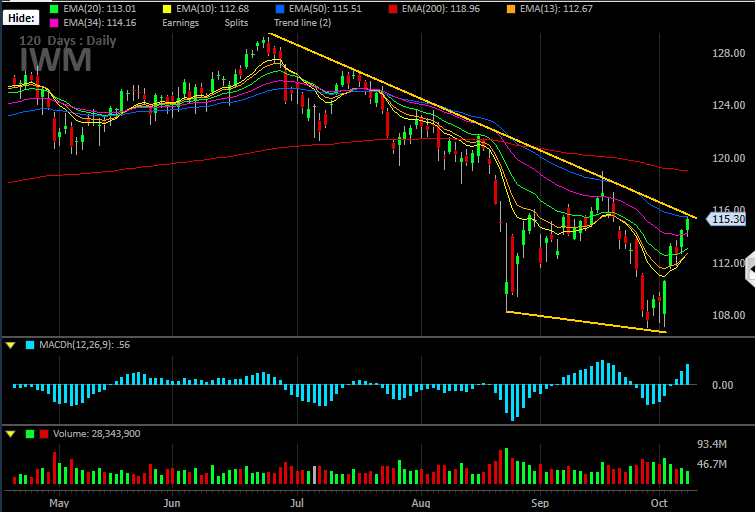Open the Trend line (2) item
755x512 pixels.
tap(302, 23)
